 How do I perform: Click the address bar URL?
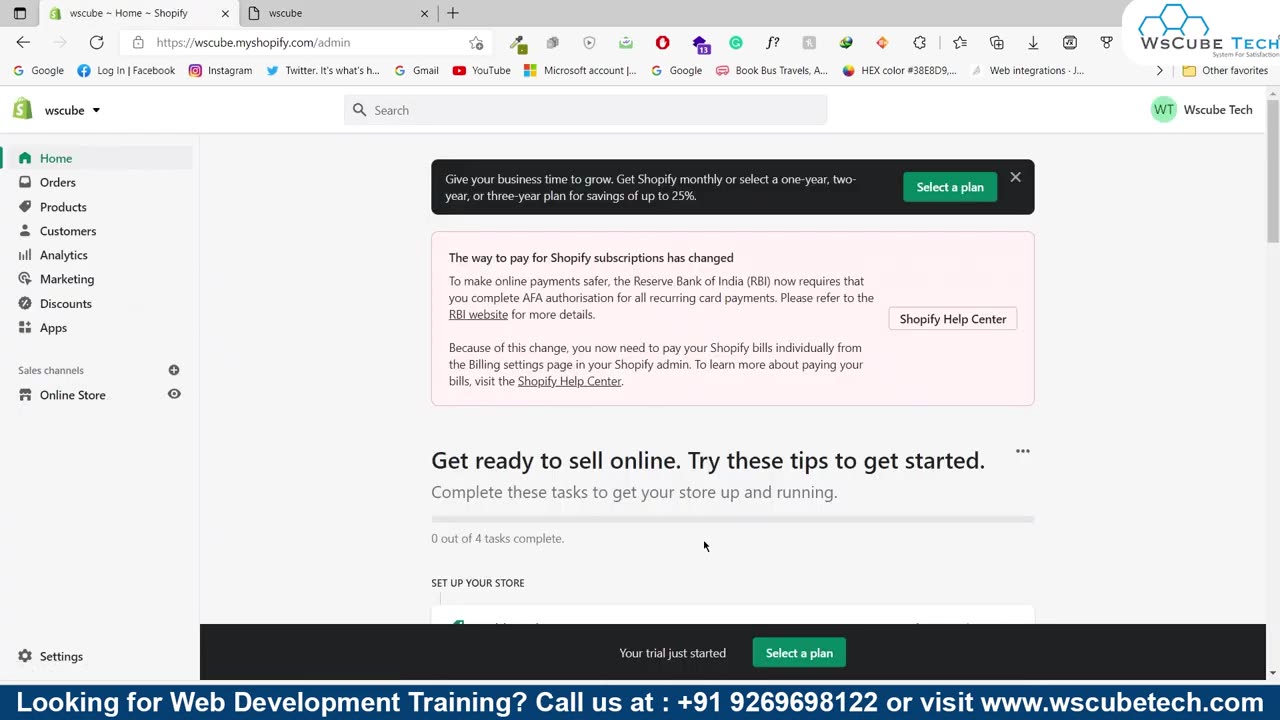tap(253, 43)
